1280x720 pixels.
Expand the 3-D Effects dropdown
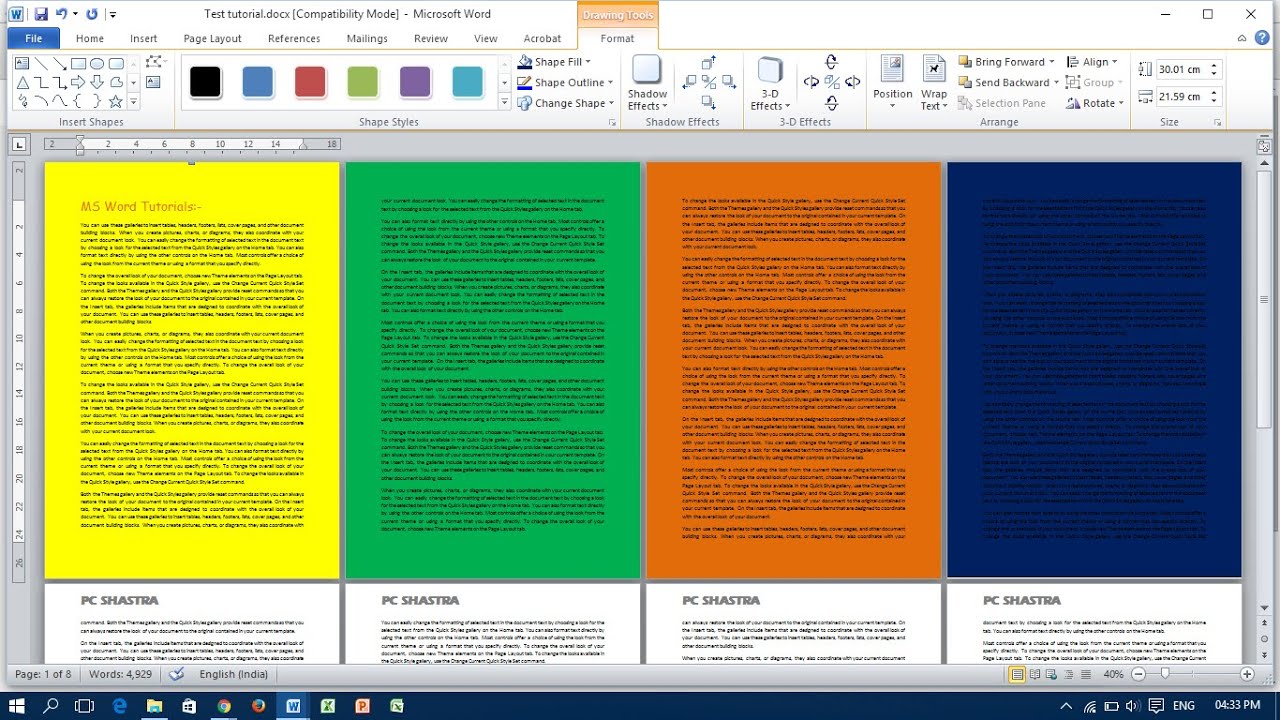pos(770,84)
